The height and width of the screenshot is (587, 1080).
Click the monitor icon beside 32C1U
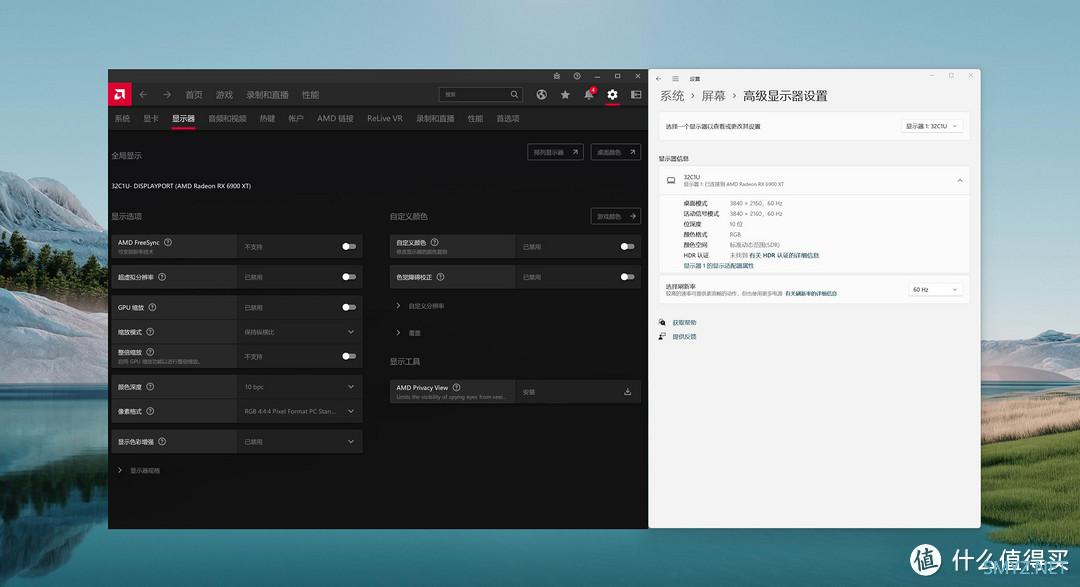click(x=671, y=181)
